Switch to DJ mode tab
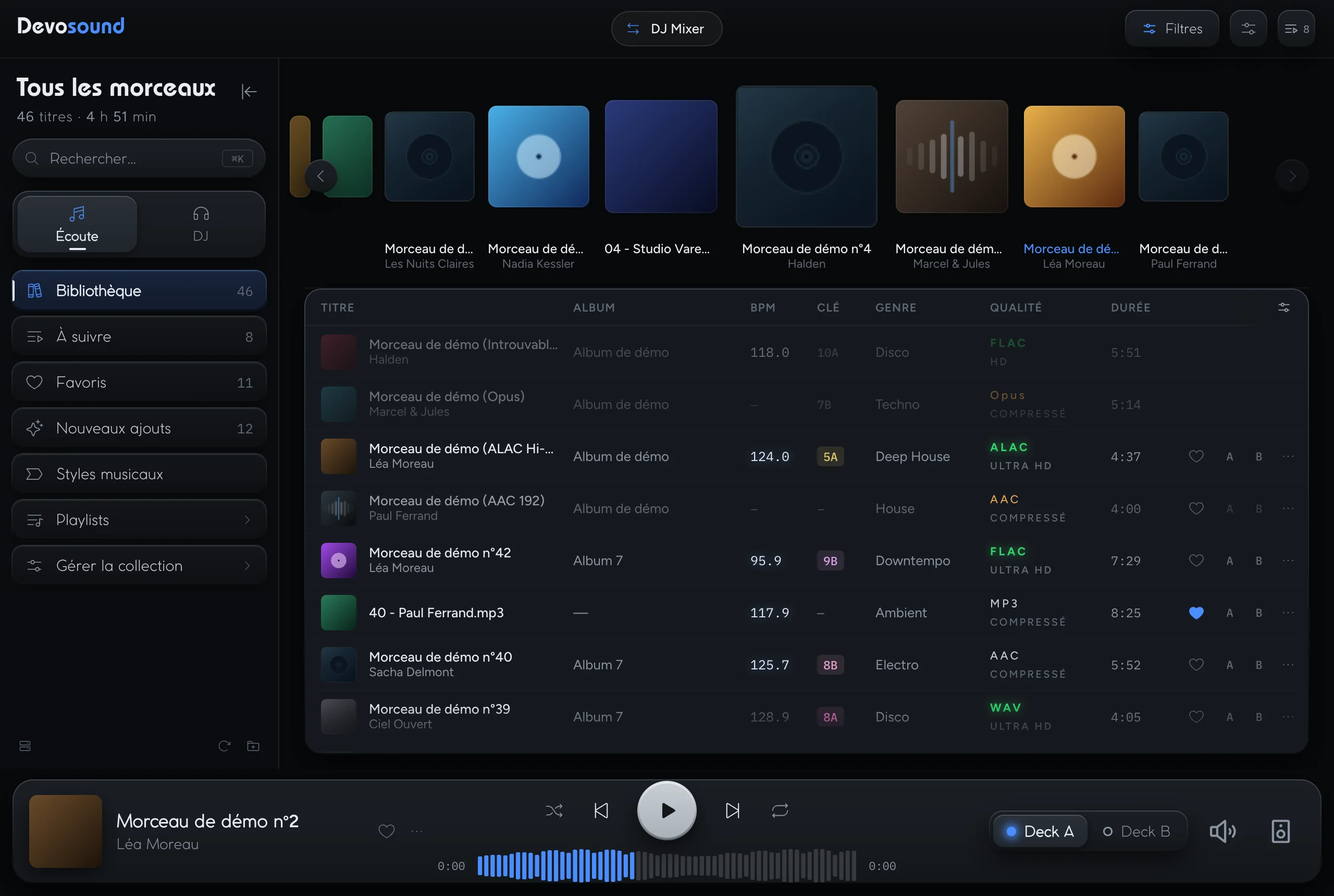Image resolution: width=1334 pixels, height=896 pixels. (201, 224)
